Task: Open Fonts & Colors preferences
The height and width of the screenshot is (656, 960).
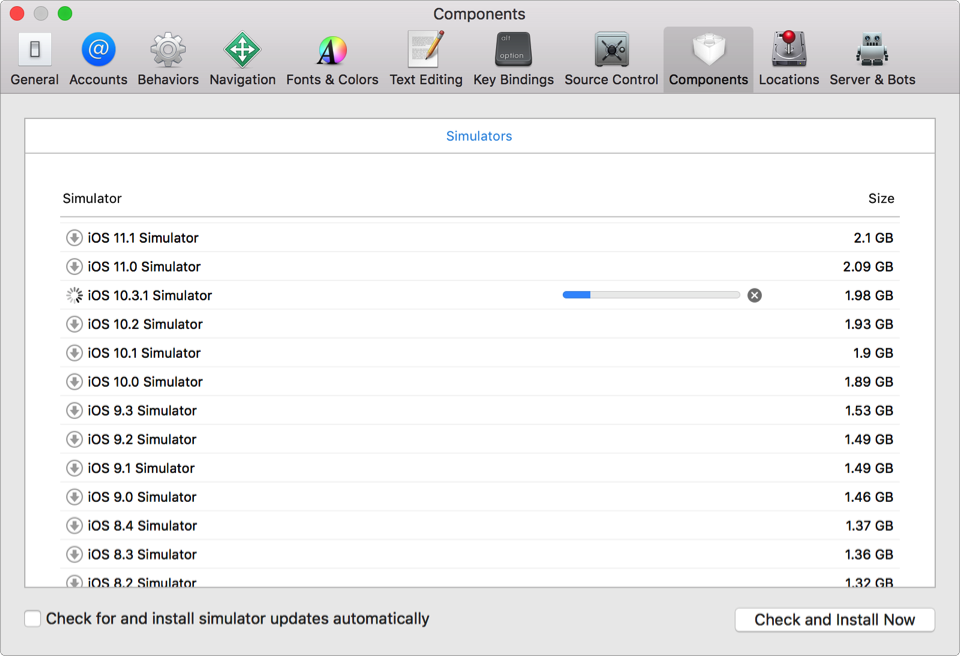Action: pos(332,59)
